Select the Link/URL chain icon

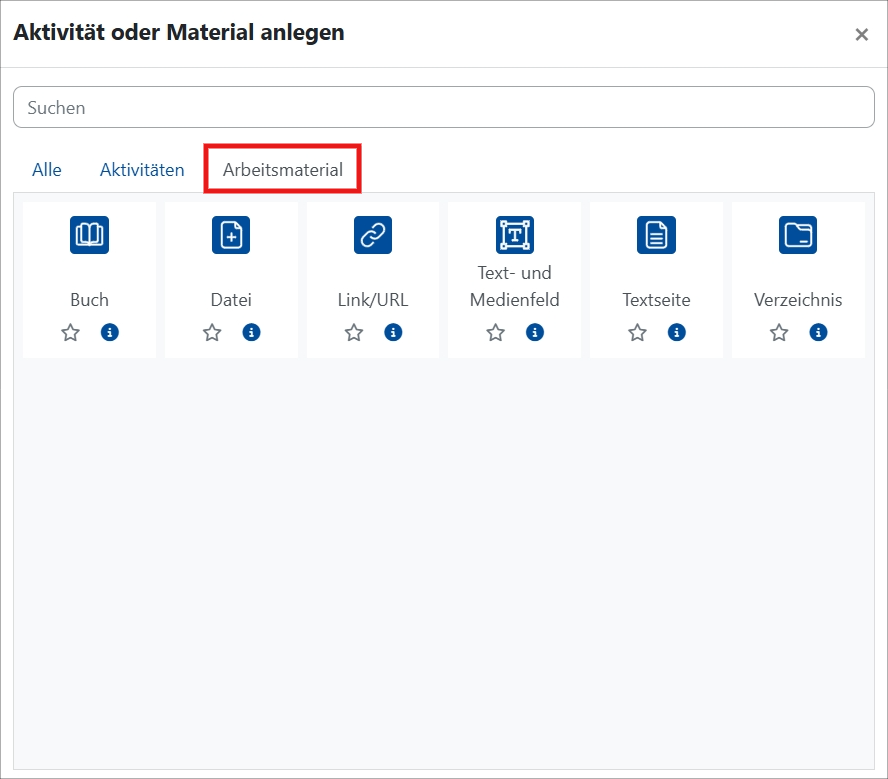coord(372,235)
